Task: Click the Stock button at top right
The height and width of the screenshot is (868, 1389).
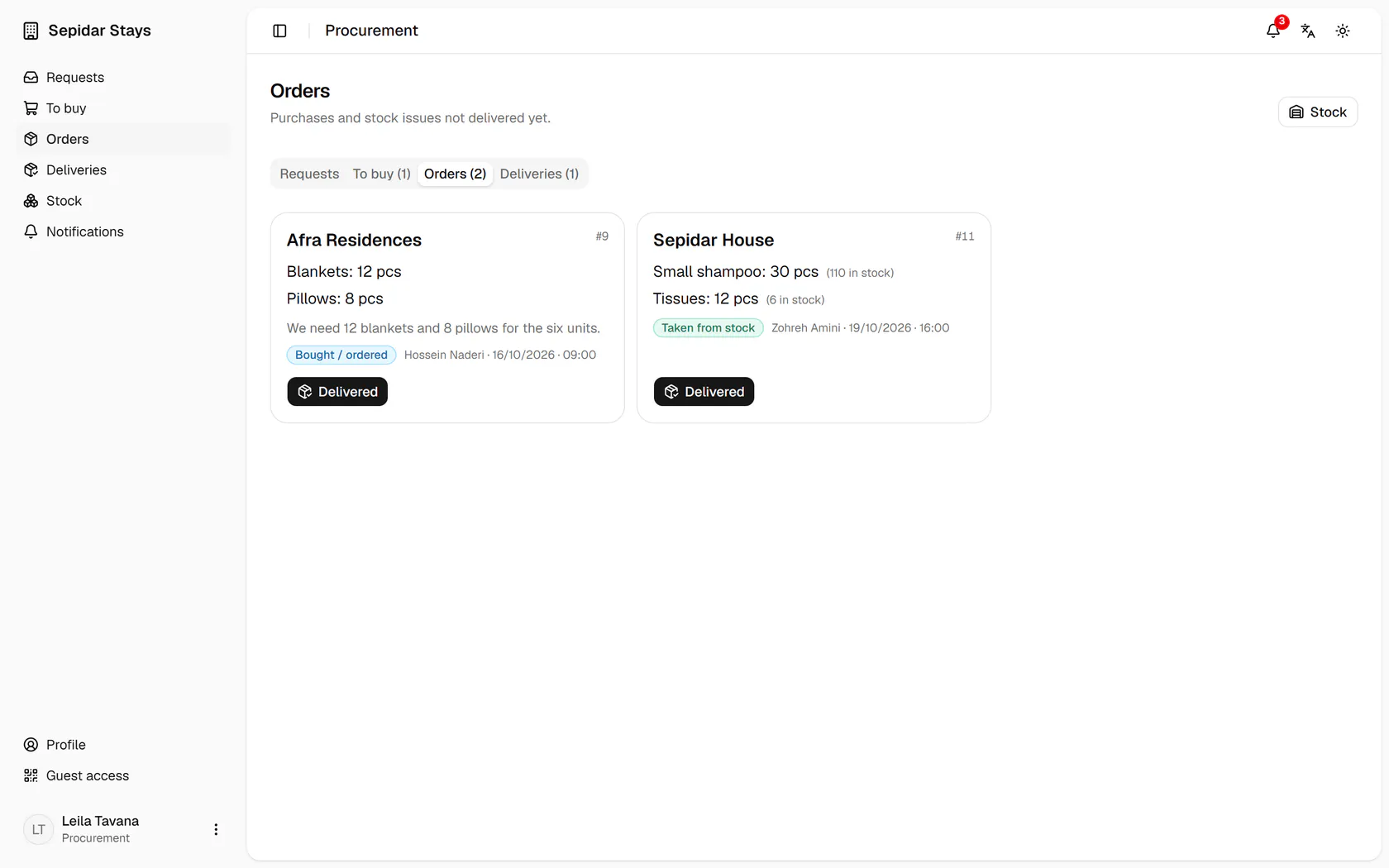Action: [1318, 112]
